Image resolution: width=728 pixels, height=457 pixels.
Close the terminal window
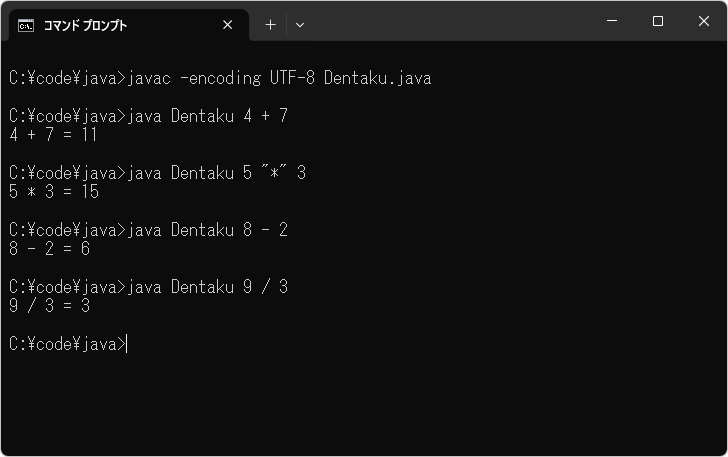tap(704, 21)
